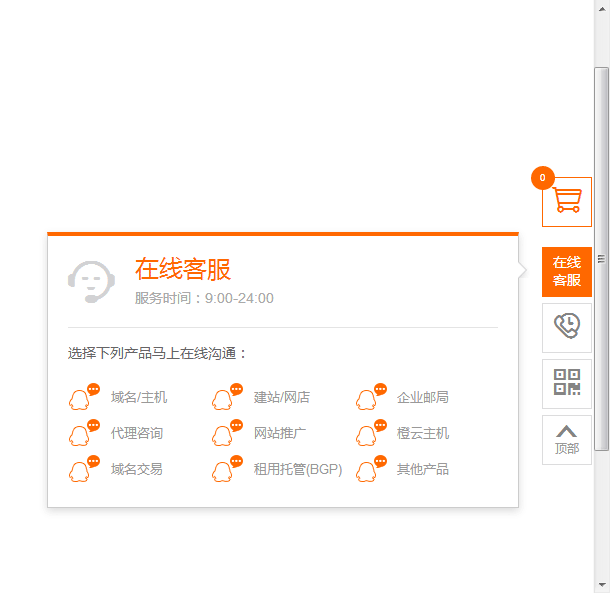
Task: Click the scrollbar down arrow
Action: [x=602, y=584]
